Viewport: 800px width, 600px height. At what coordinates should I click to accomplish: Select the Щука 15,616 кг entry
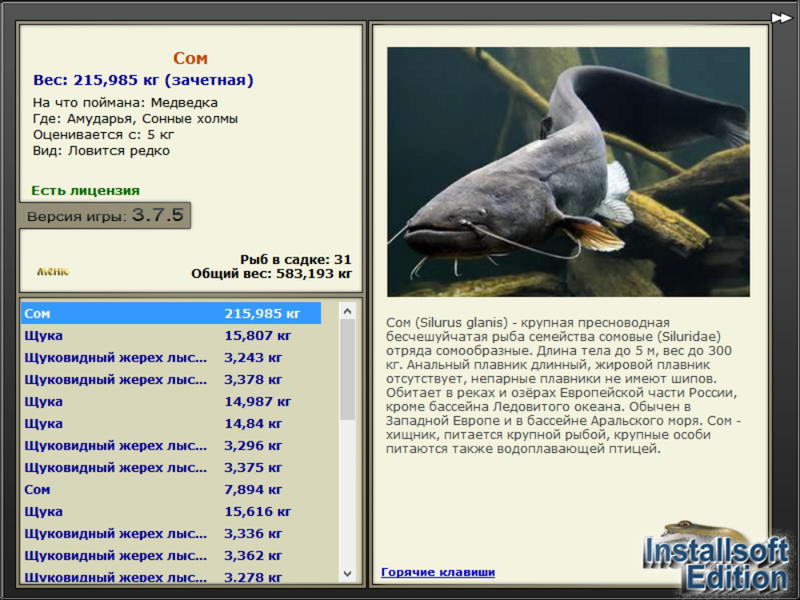pyautogui.click(x=171, y=511)
